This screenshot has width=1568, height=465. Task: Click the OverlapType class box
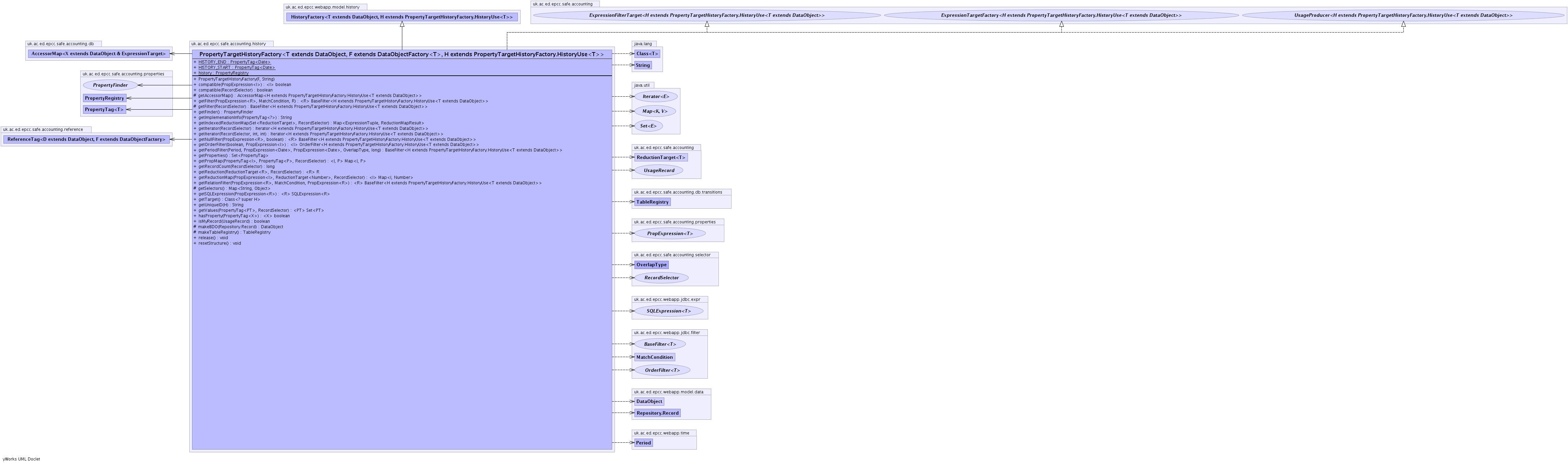[651, 265]
